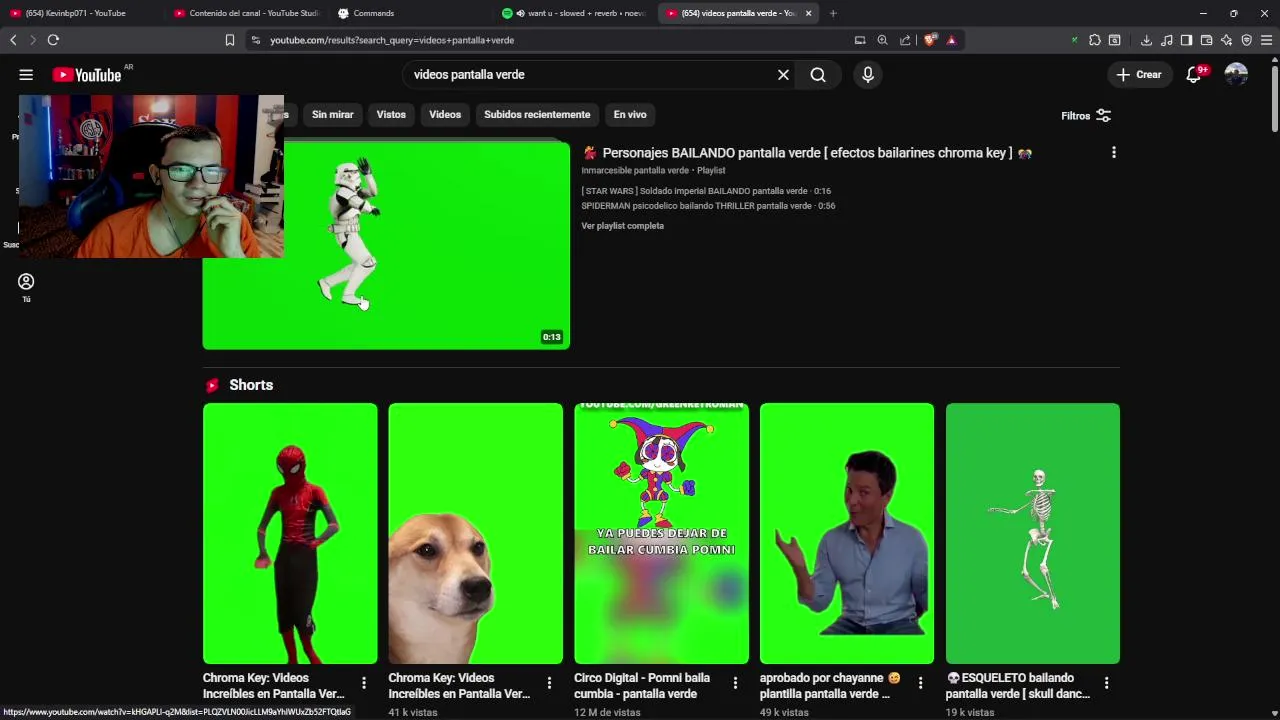Open Personajes BAILANDO pantalla verde playlist title
This screenshot has height=720, width=1280.
click(807, 153)
